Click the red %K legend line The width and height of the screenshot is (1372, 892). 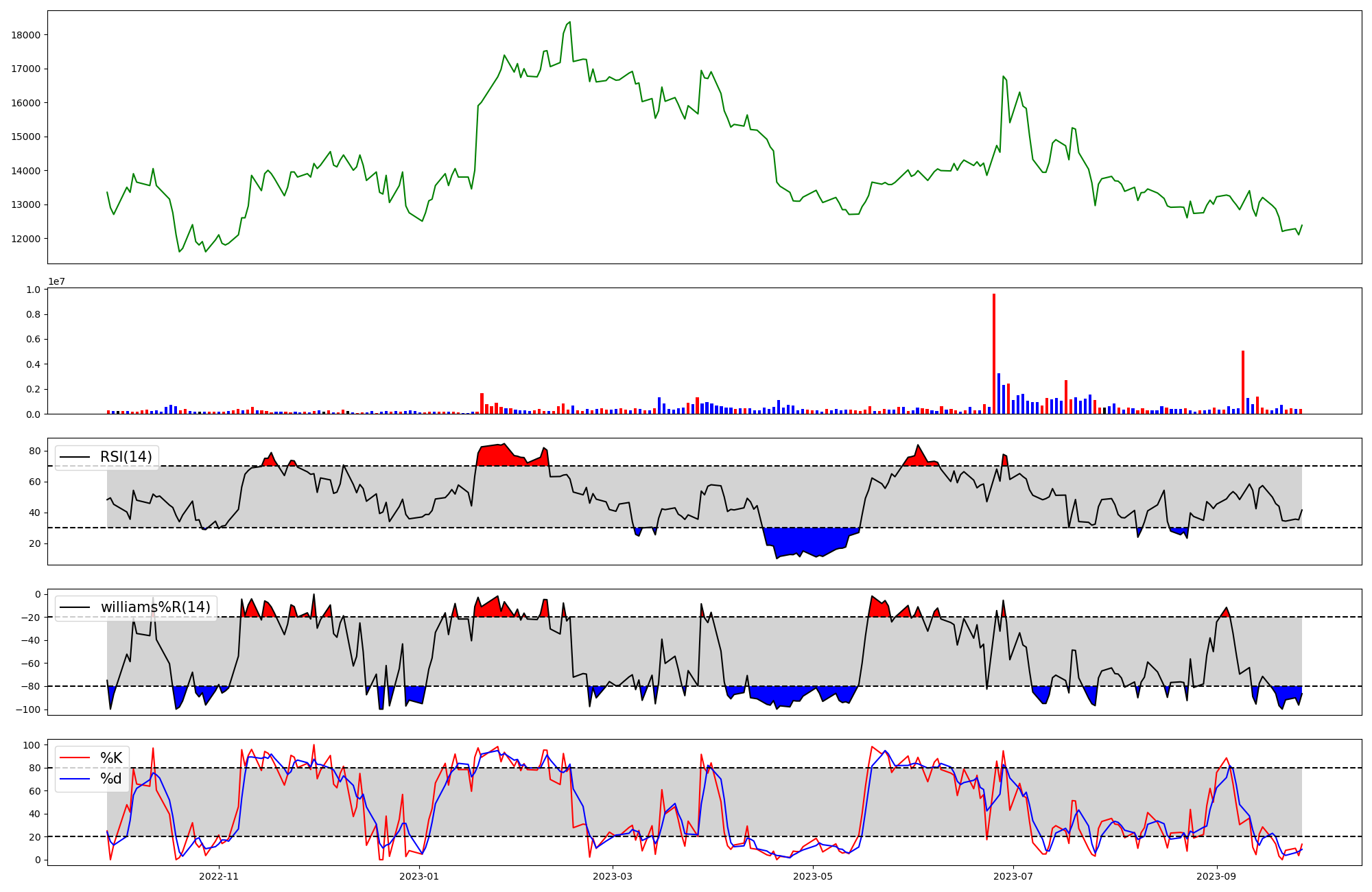pyautogui.click(x=75, y=758)
